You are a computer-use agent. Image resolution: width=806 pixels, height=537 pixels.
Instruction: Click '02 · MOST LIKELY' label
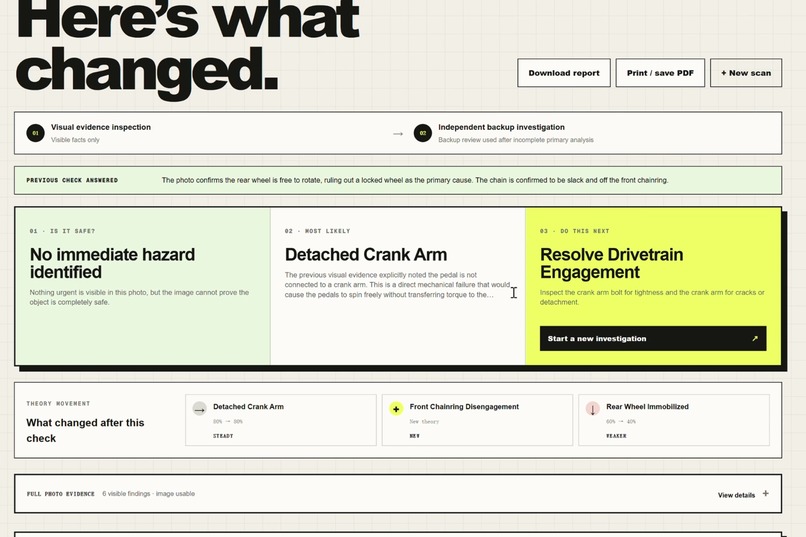coord(317,231)
